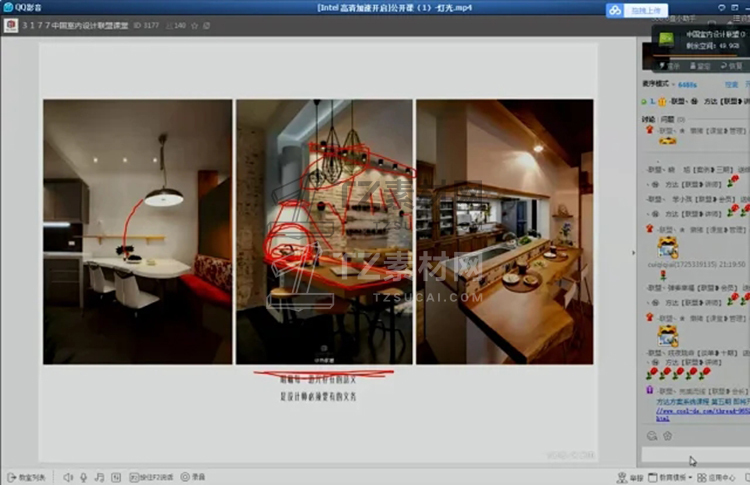Open the 麦序模式 mode dropdown

[x=659, y=84]
